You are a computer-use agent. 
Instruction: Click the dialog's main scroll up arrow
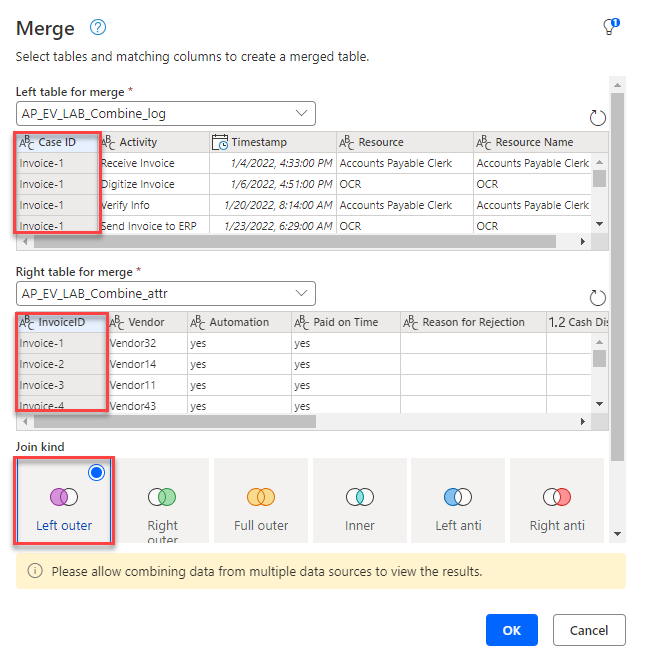(x=617, y=85)
